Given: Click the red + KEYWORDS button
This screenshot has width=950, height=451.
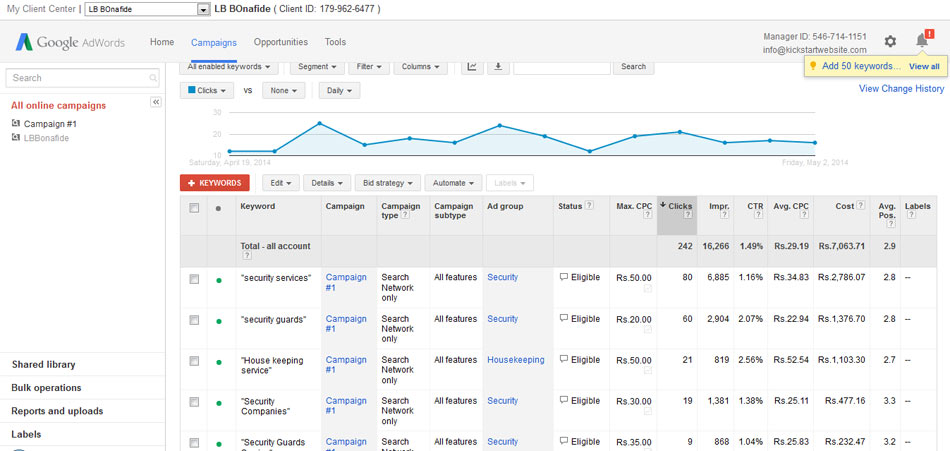Looking at the screenshot, I should [x=214, y=183].
